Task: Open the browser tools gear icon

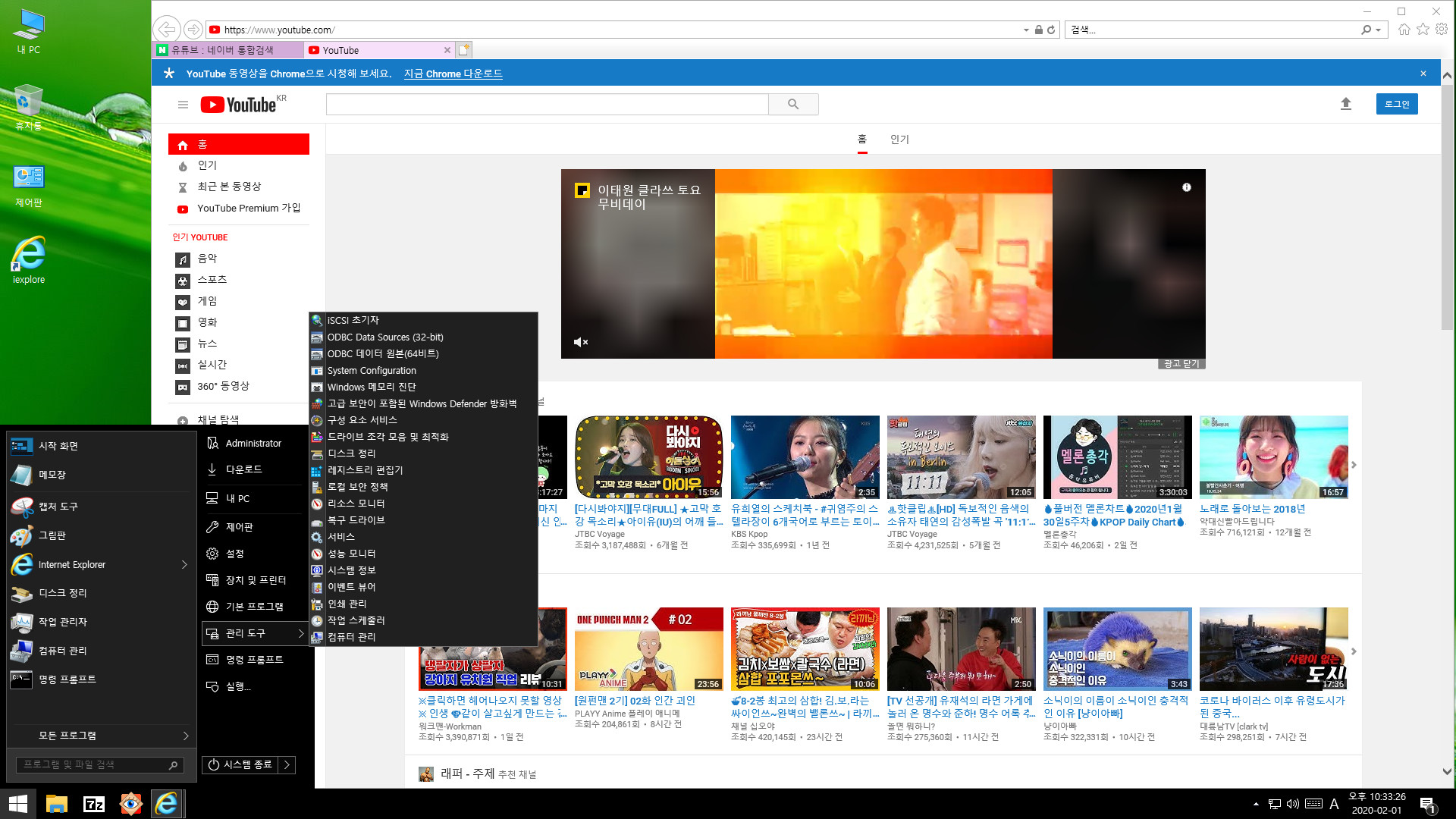Action: tap(1442, 30)
